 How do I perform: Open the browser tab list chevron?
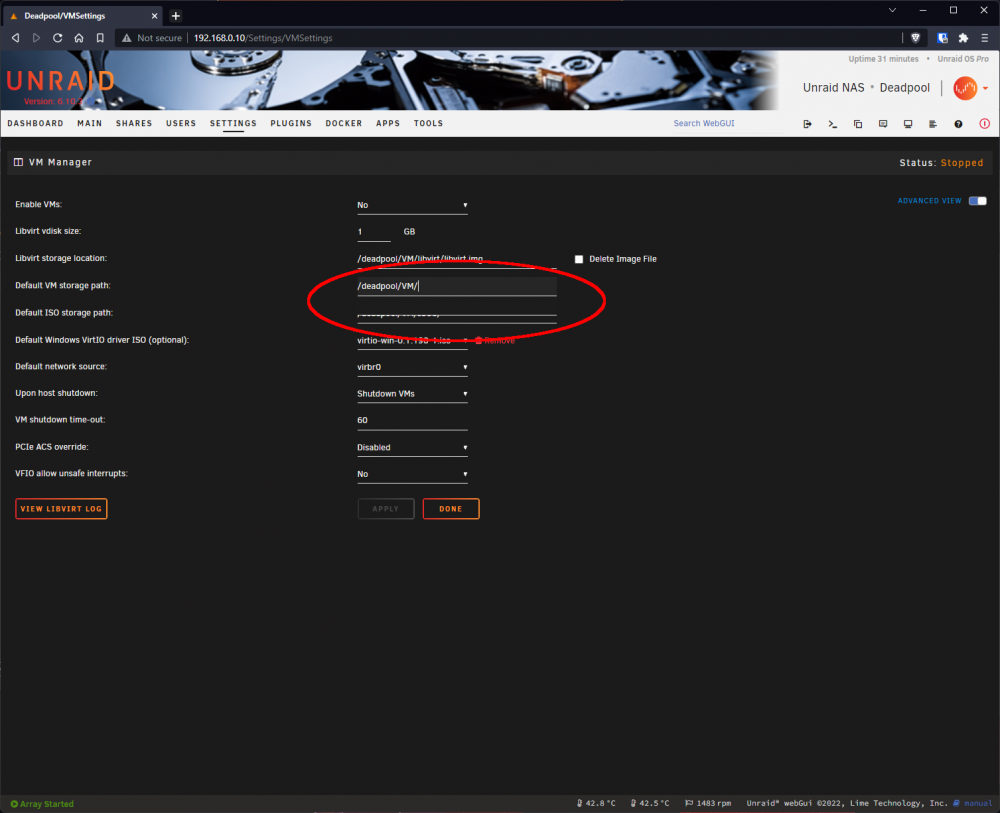(892, 10)
